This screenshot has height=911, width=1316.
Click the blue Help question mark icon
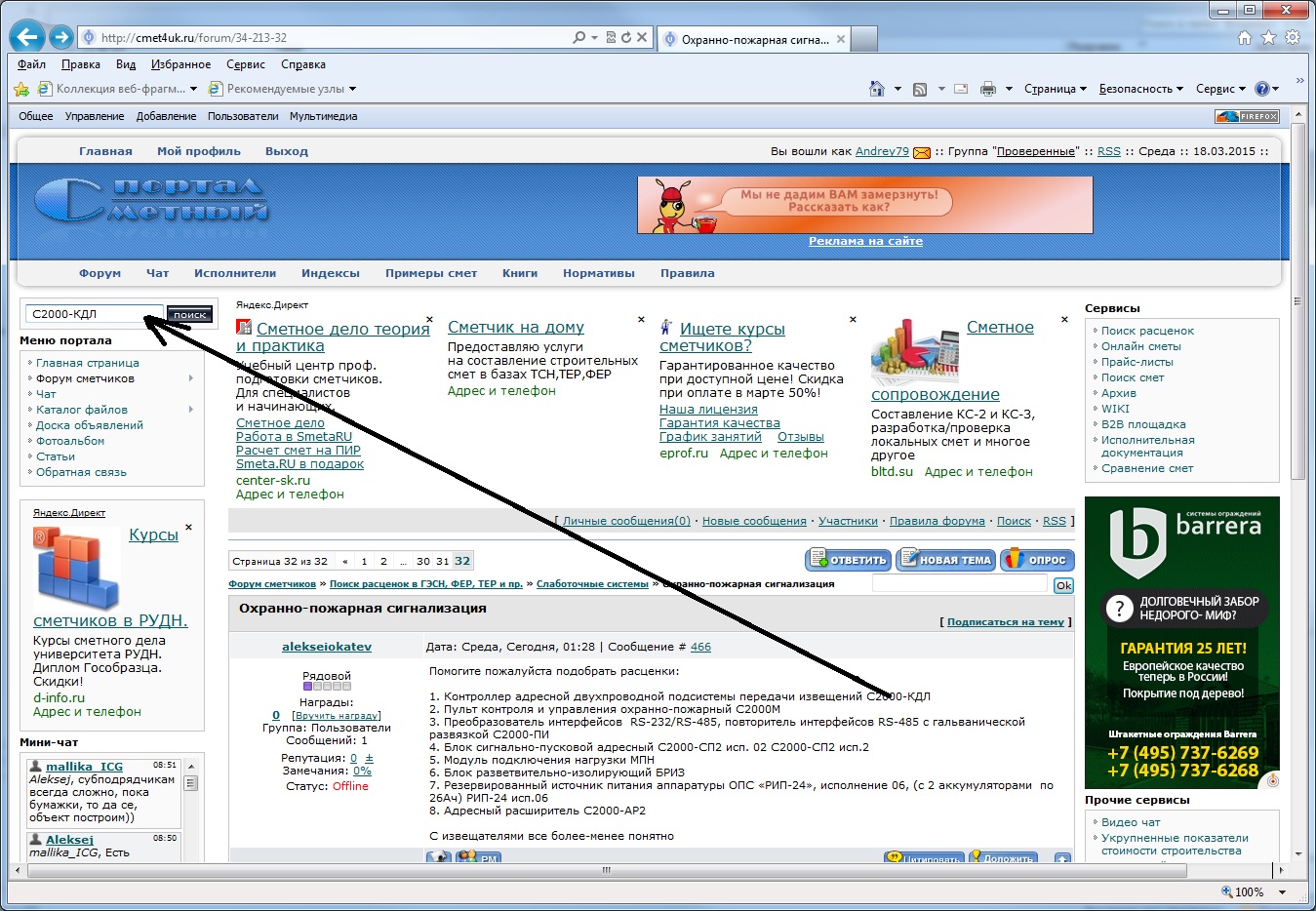point(1261,89)
